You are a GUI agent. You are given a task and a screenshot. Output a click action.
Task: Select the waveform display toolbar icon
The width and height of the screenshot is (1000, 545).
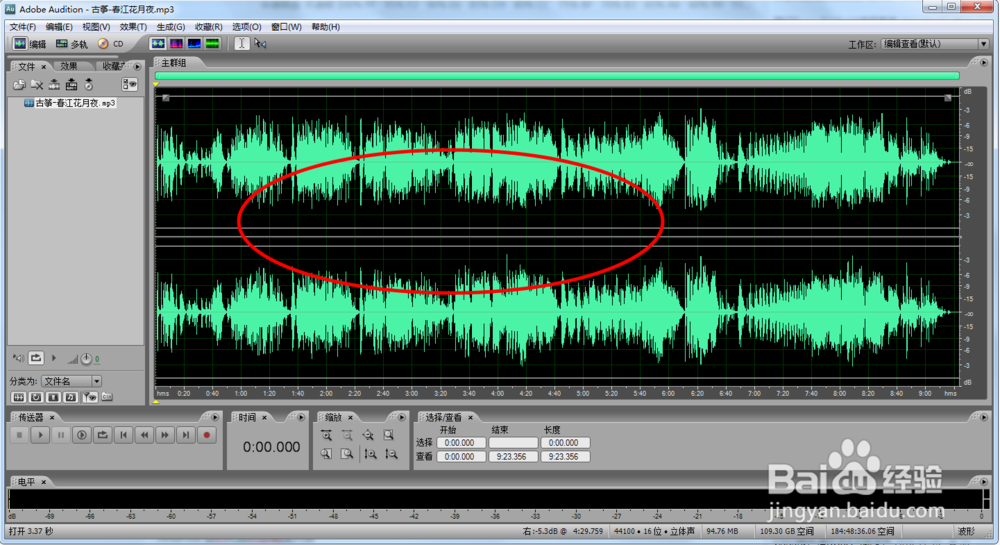click(158, 43)
